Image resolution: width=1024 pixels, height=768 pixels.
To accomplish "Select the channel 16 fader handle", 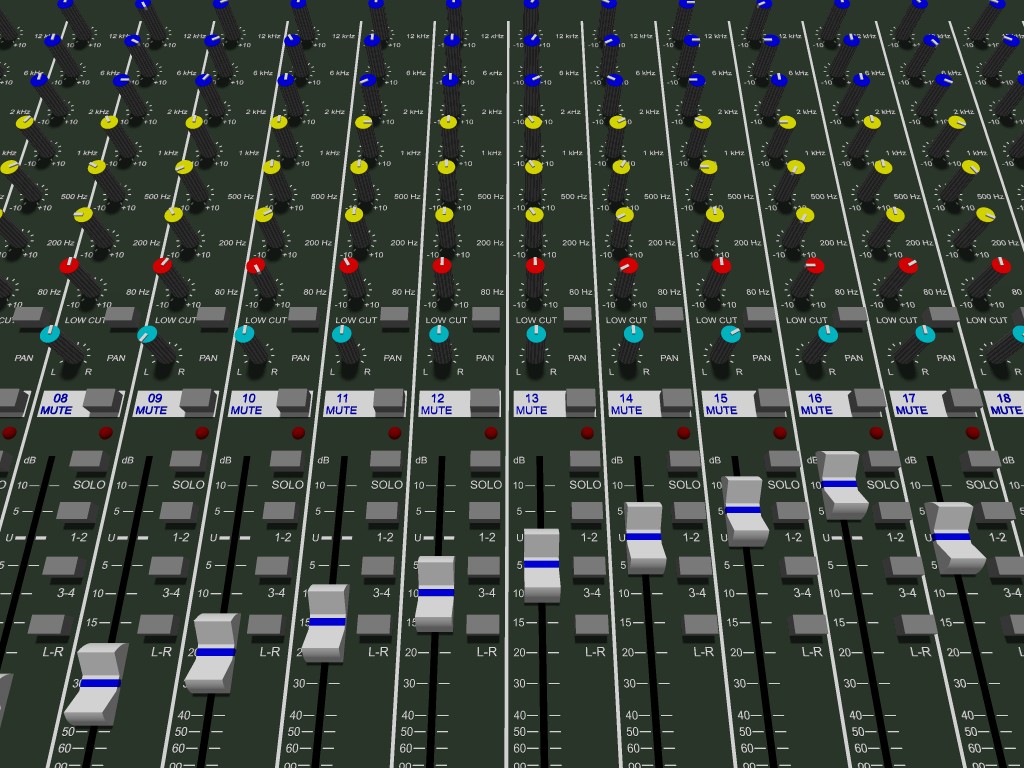I will pos(845,484).
